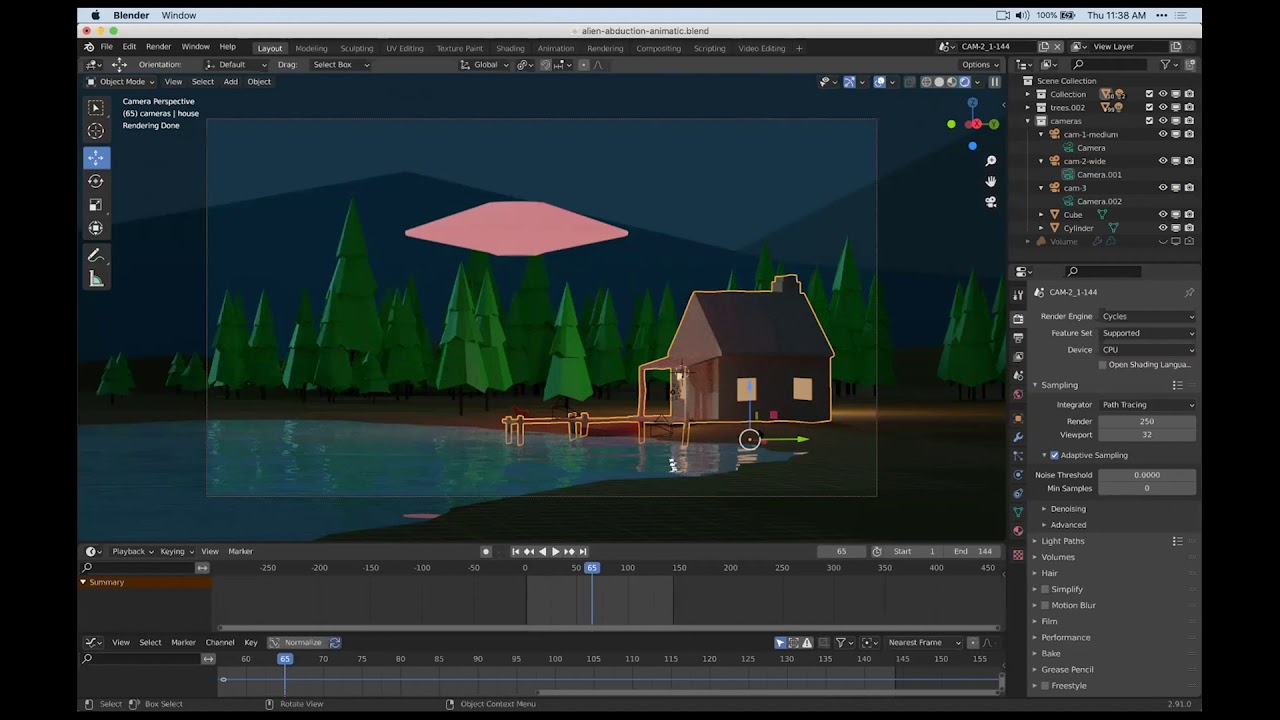
Task: Switch to the Modeling workspace tab
Action: click(x=311, y=48)
